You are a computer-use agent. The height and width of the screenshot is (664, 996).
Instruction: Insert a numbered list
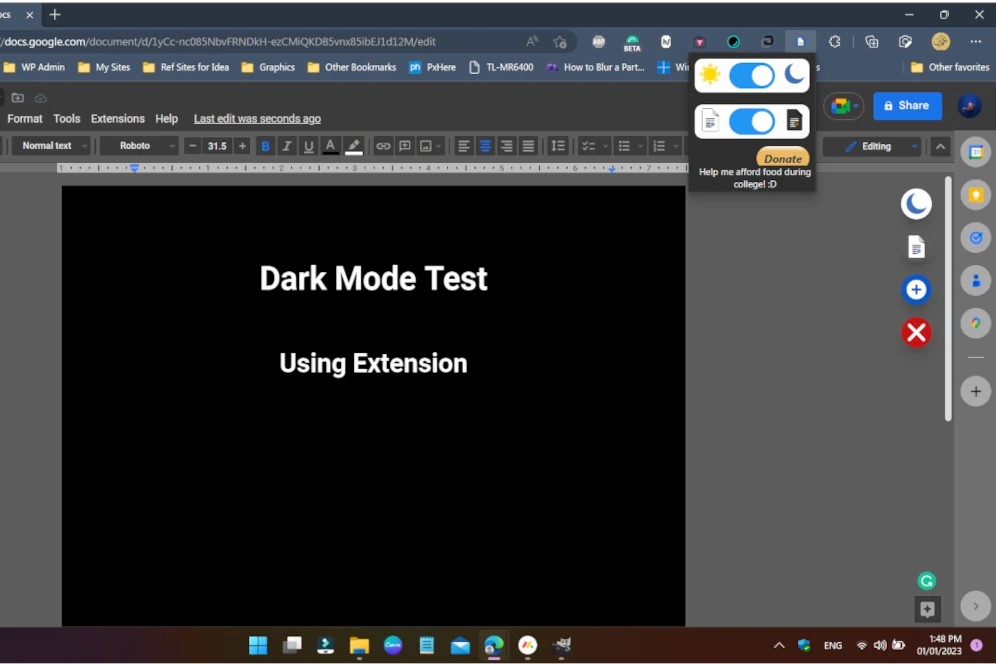[659, 146]
